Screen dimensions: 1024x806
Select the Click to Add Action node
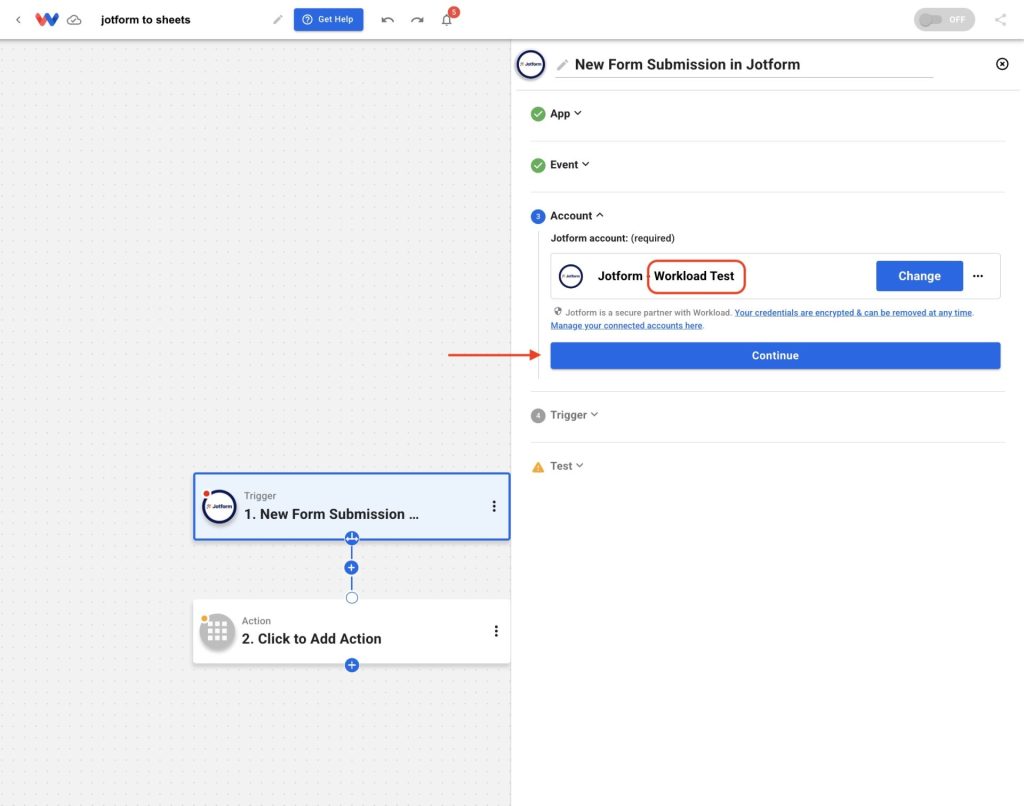click(351, 632)
